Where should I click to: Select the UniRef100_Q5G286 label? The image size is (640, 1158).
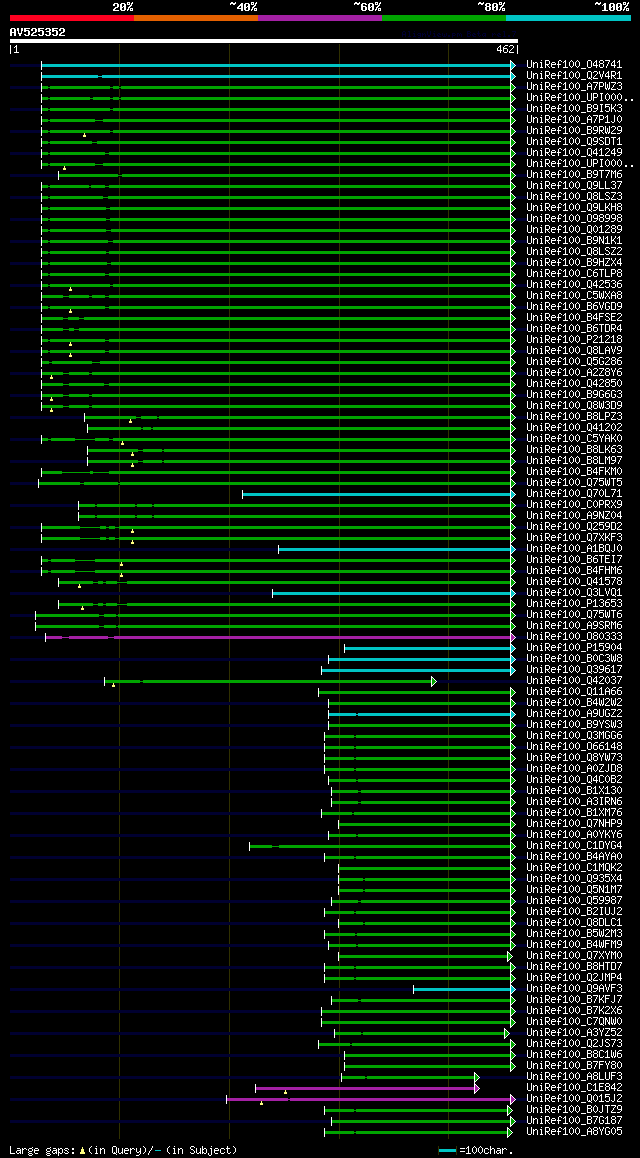pyautogui.click(x=574, y=362)
